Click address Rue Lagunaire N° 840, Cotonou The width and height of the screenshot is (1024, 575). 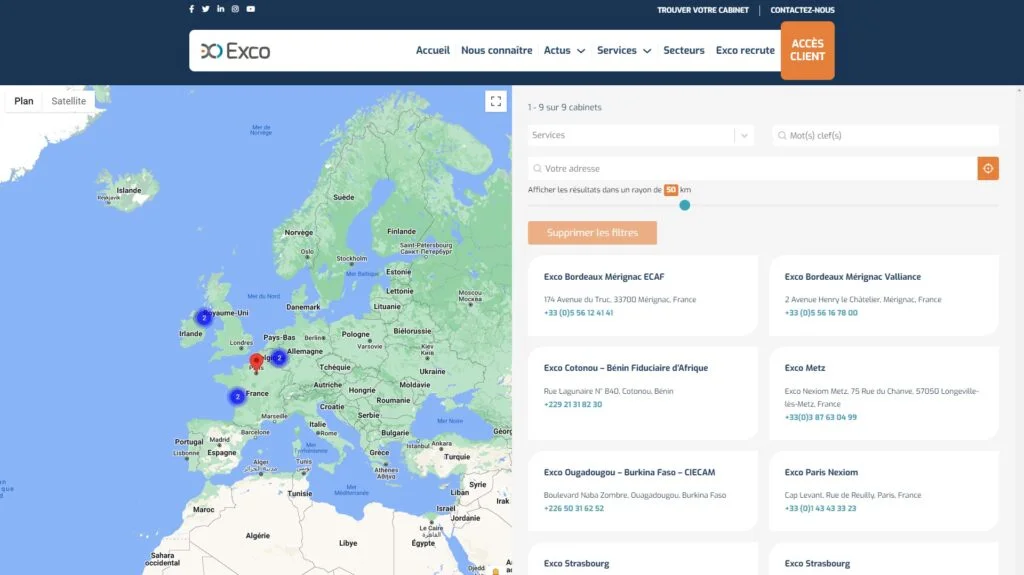(608, 391)
